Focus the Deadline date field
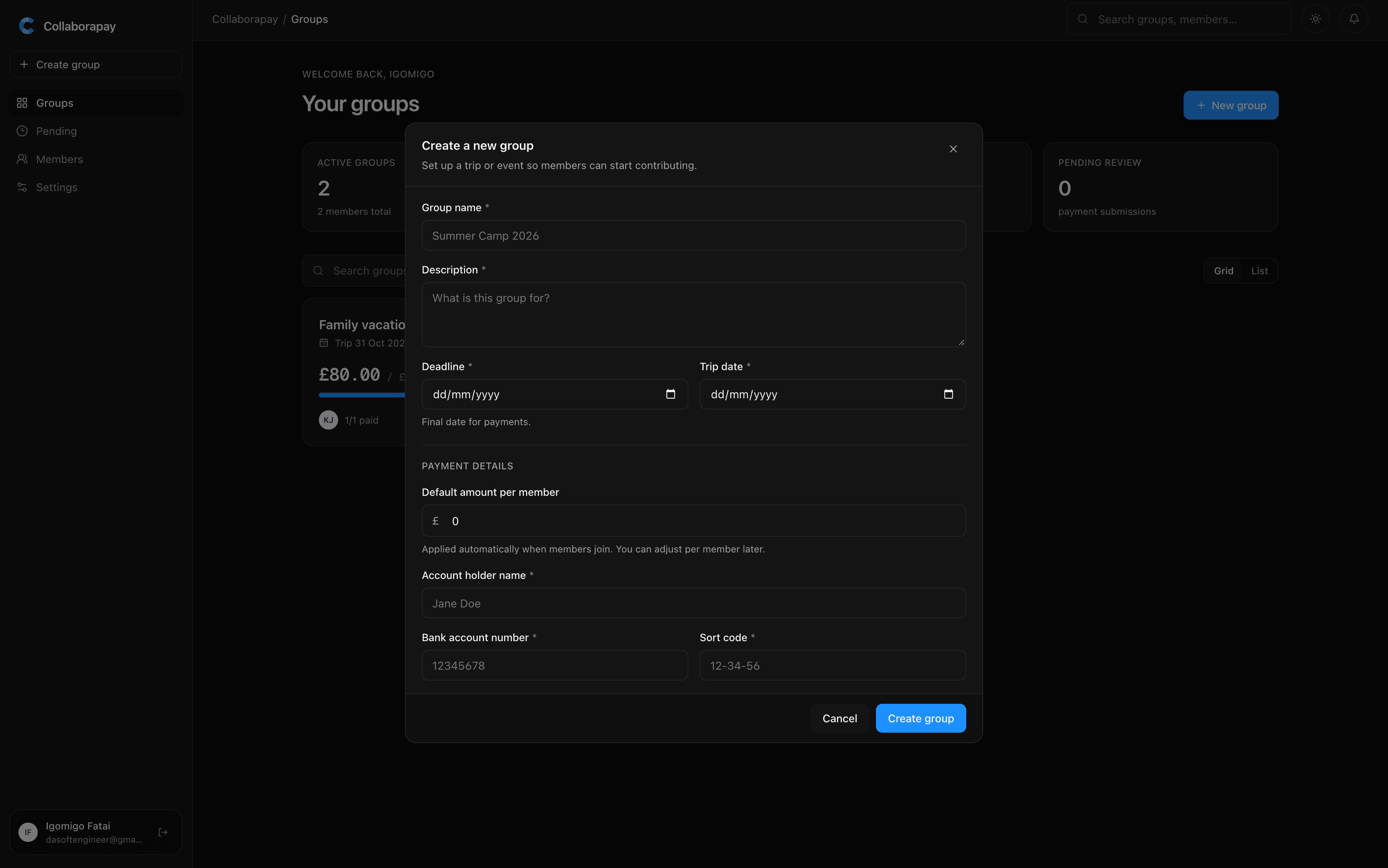This screenshot has width=1388, height=868. (555, 394)
